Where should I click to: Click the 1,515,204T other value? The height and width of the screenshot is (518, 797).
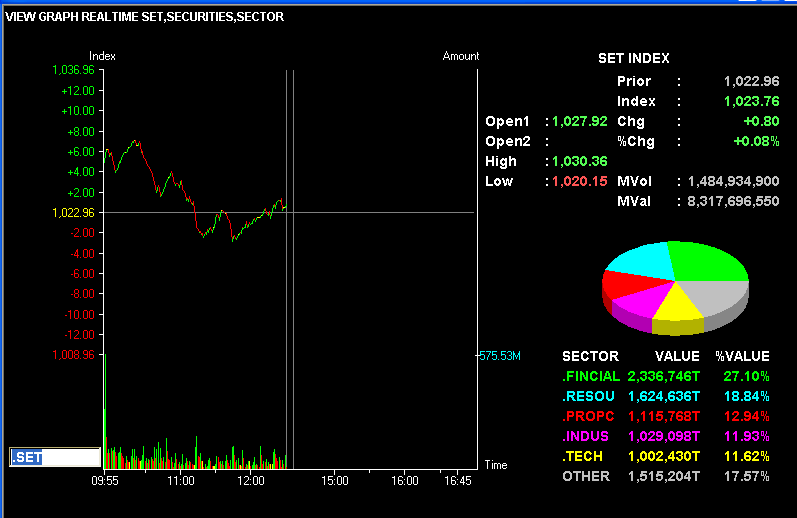coord(663,476)
